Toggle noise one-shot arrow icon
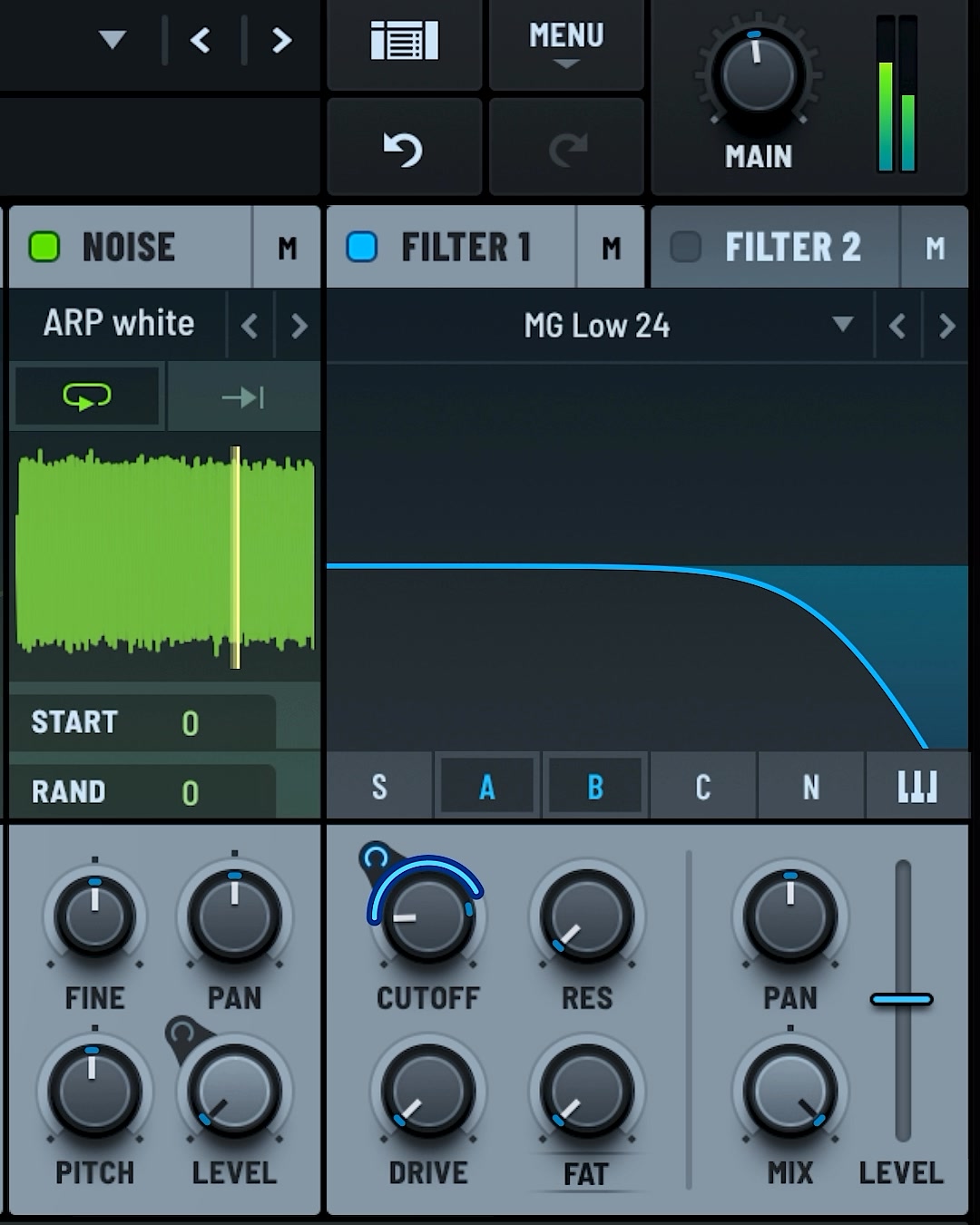980x1225 pixels. 243,397
